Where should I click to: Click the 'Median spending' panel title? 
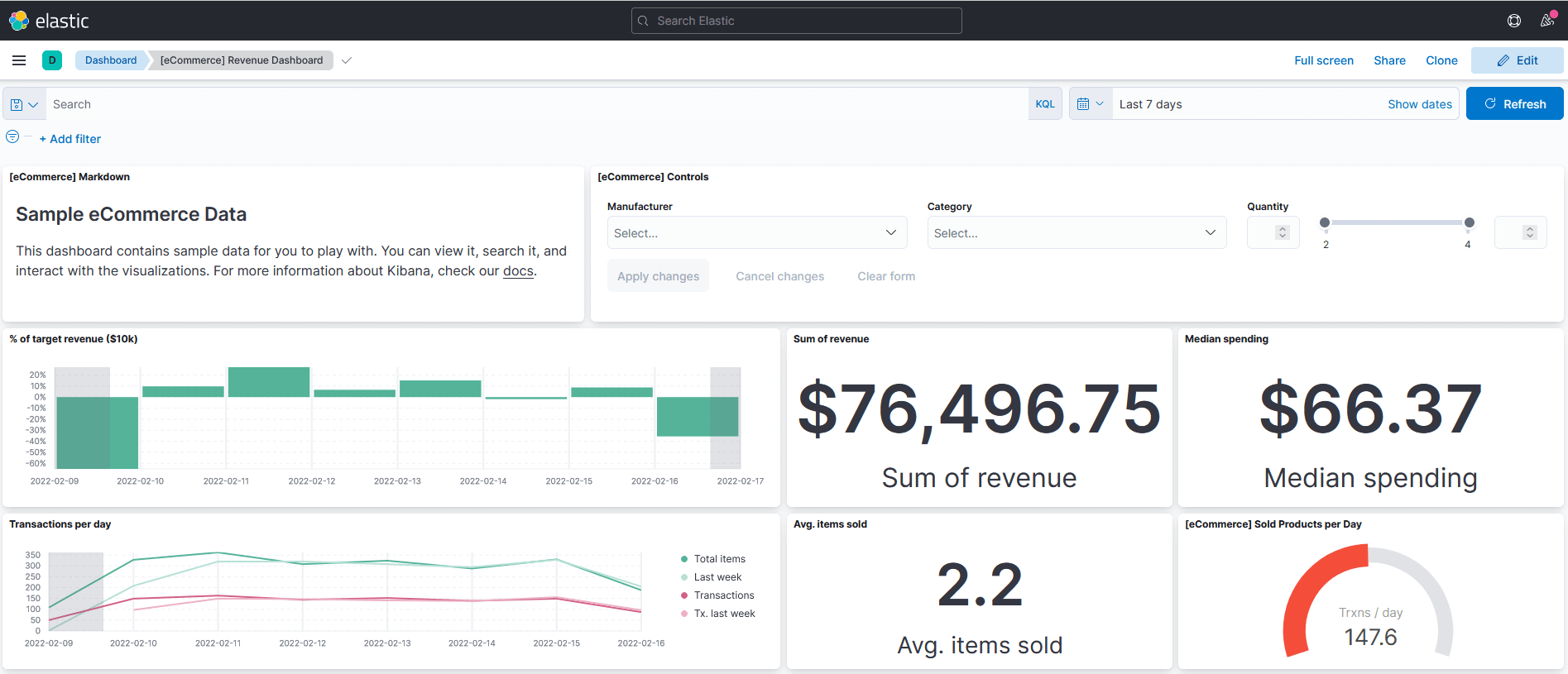pyautogui.click(x=1226, y=339)
